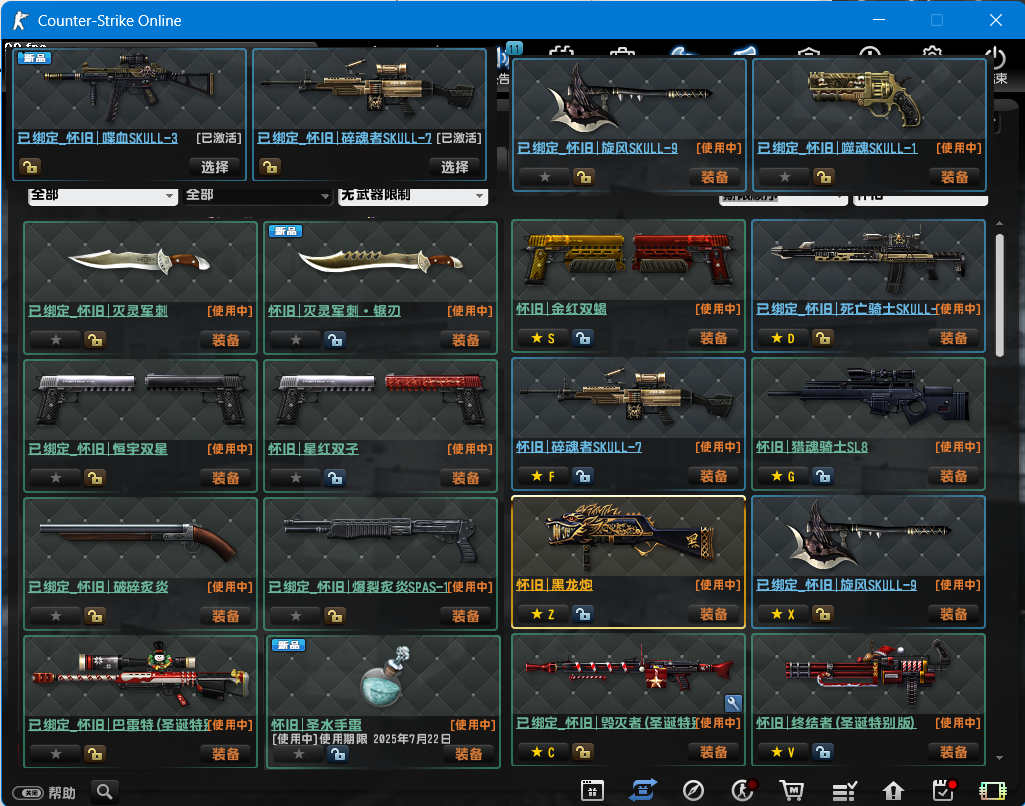Select the 圣水手雷 potion grenade thumbnail

383,676
